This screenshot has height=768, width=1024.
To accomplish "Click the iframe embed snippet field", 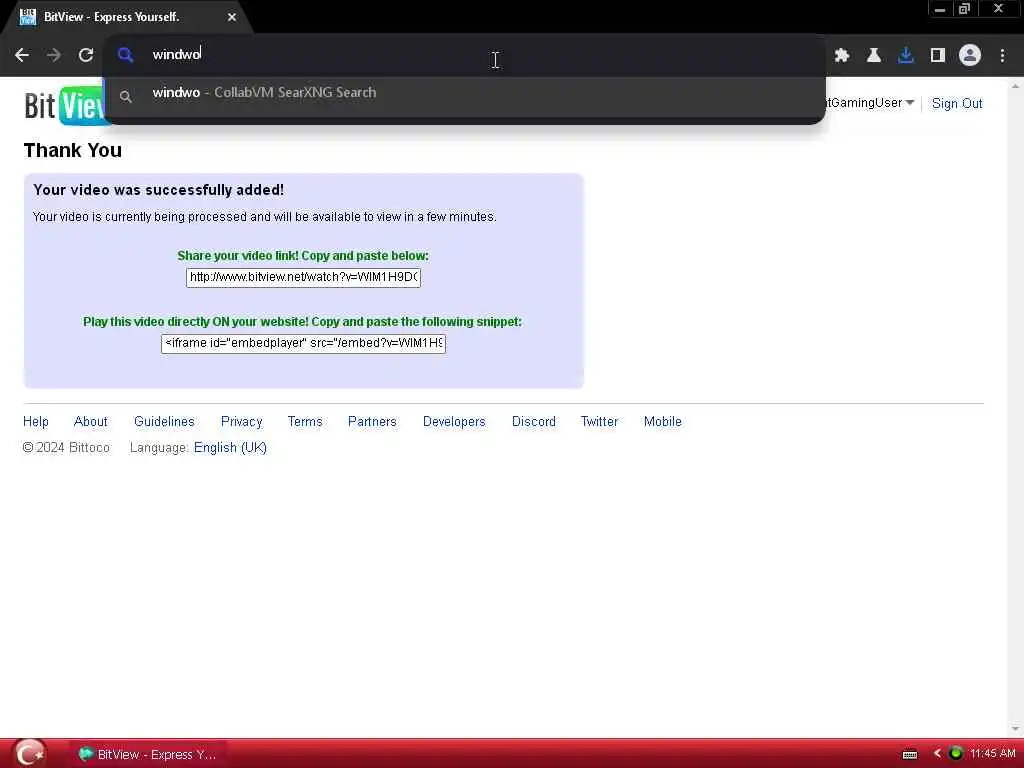I will click(x=303, y=344).
